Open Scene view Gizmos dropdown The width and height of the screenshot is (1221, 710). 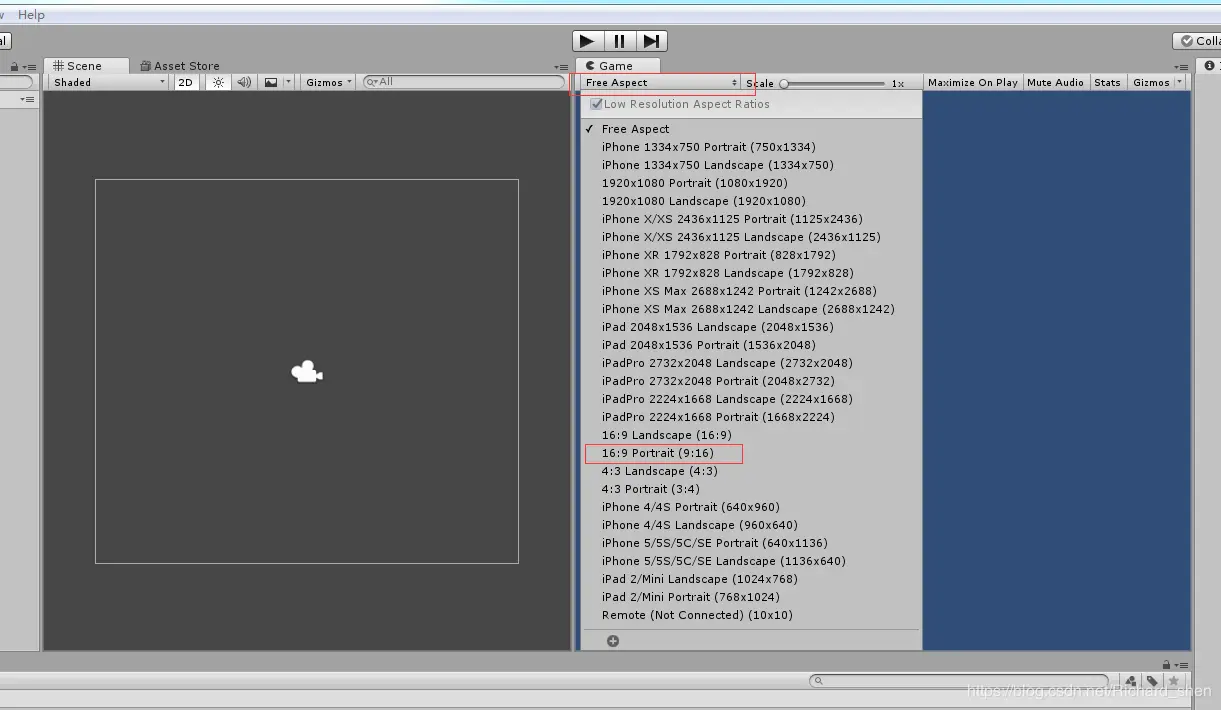click(x=329, y=83)
